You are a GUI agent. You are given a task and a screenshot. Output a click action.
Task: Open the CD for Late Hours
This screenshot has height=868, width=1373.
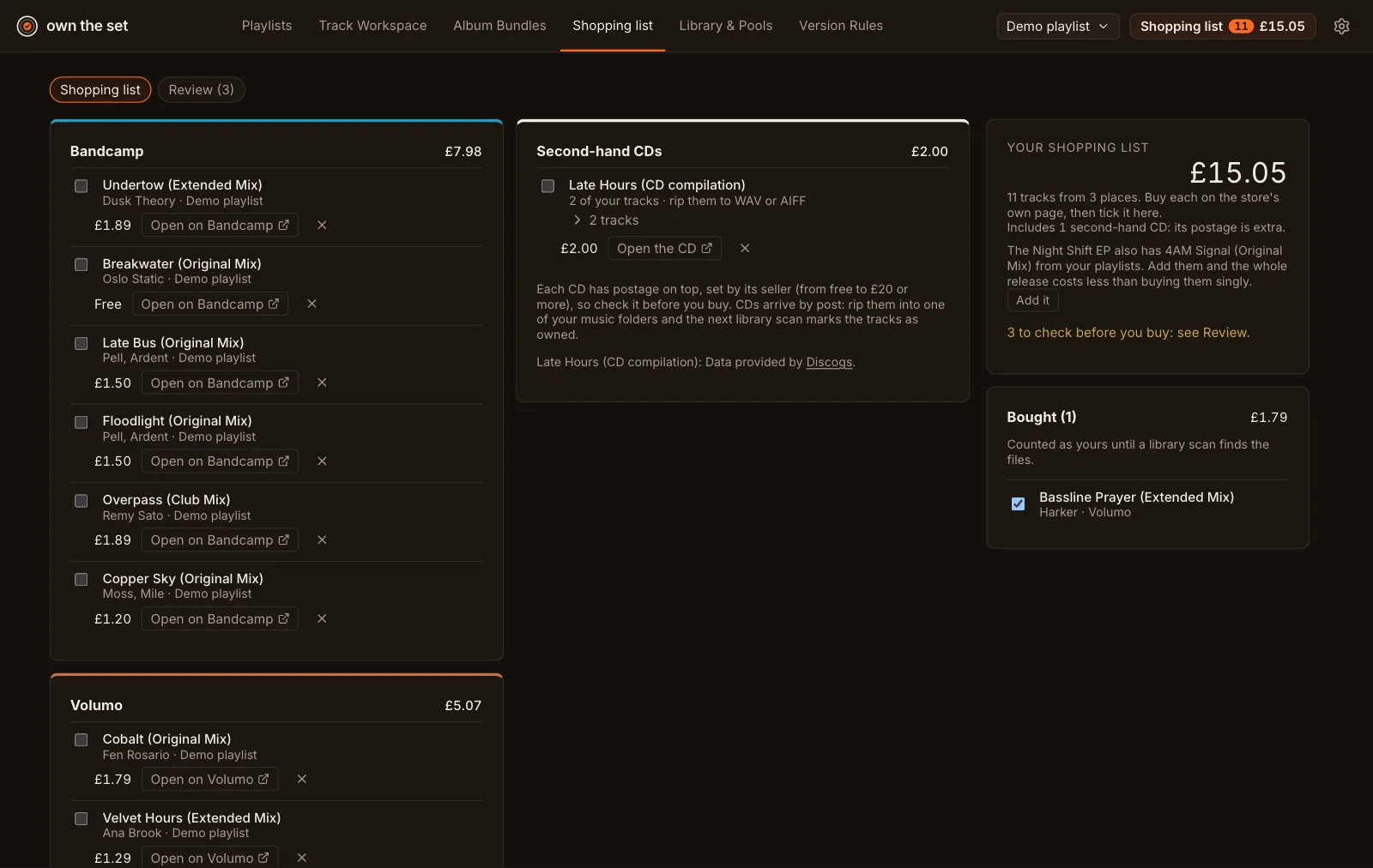tap(664, 249)
